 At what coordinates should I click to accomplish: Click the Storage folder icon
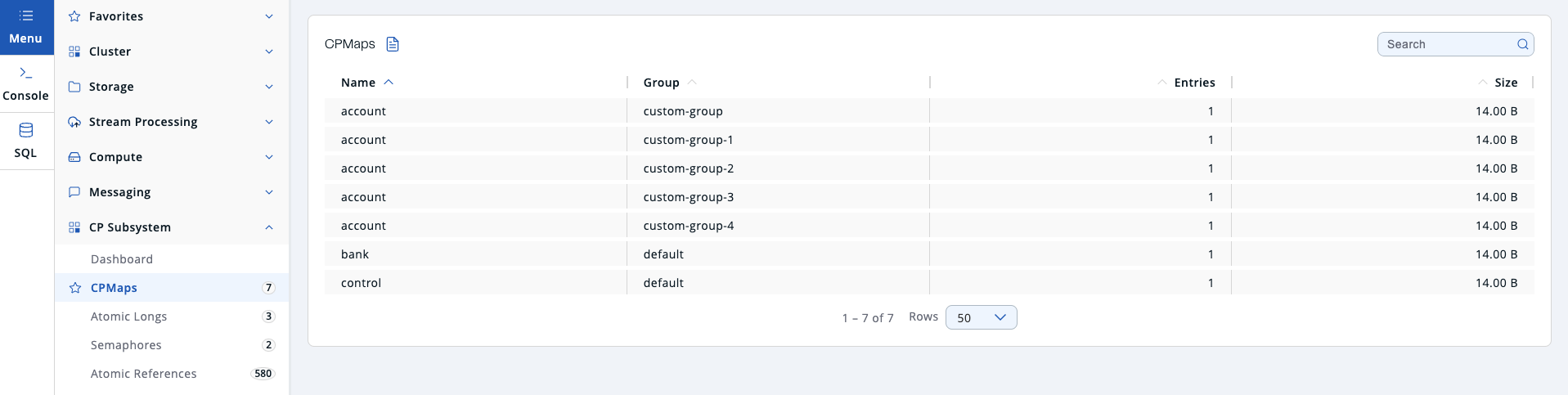74,87
